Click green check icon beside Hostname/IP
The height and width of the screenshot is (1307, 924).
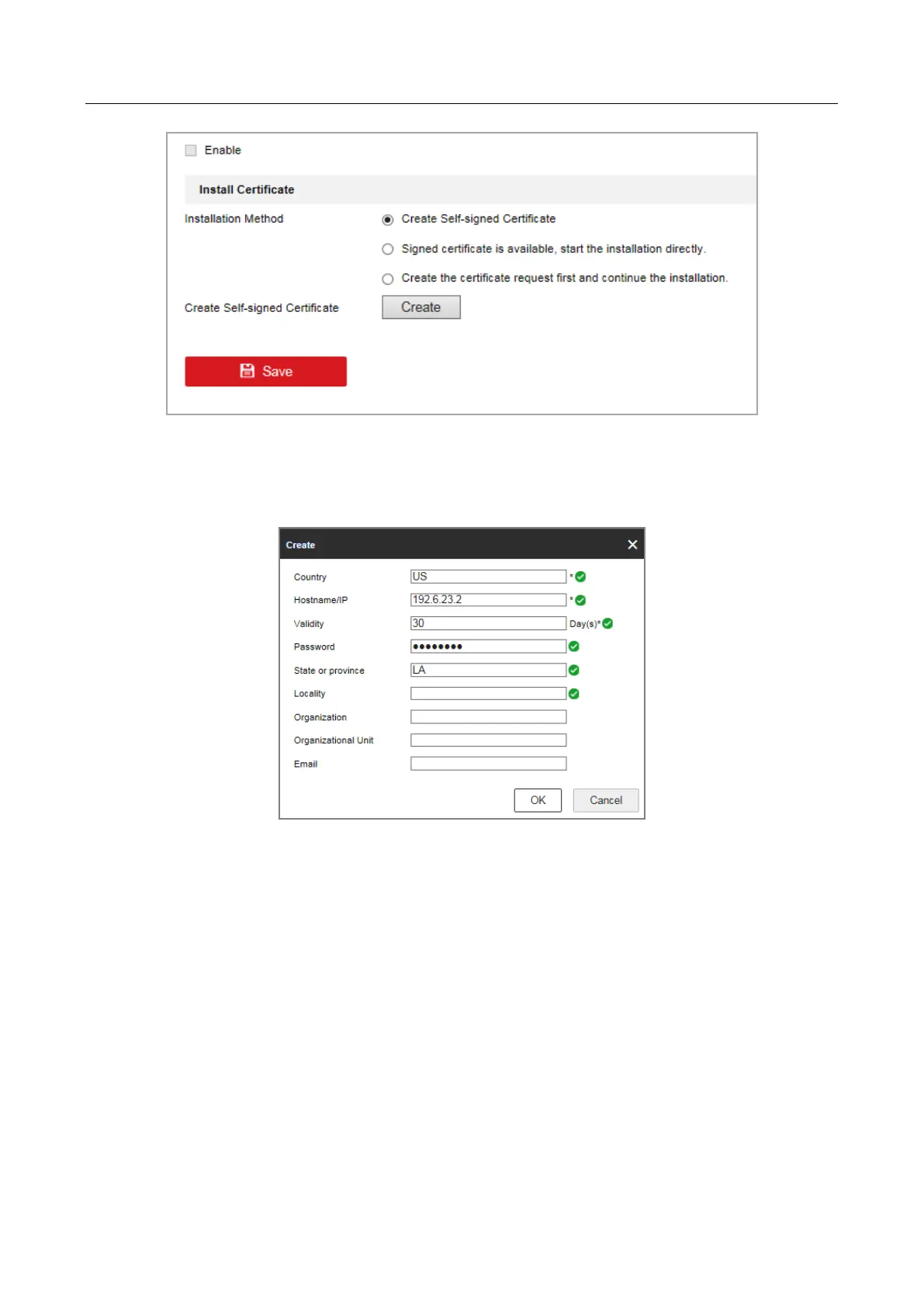[x=580, y=600]
